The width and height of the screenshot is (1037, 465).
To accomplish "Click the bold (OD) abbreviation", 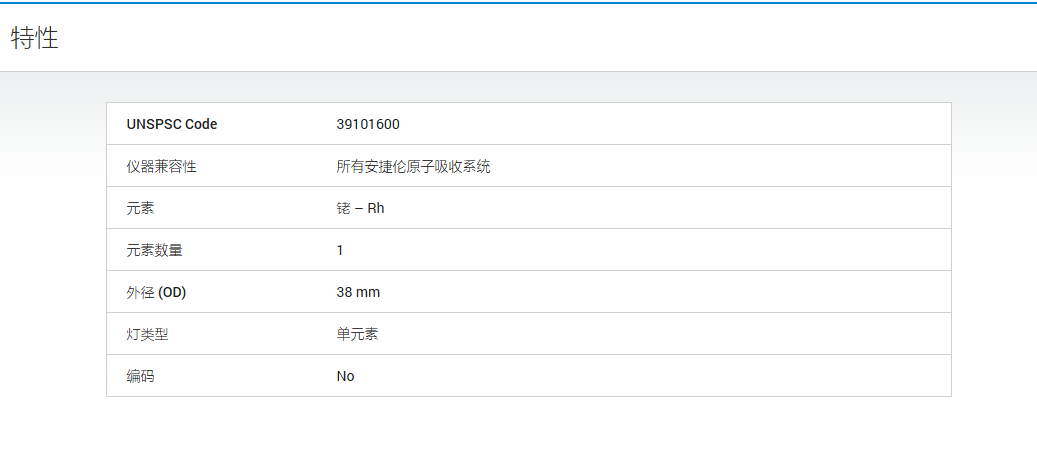I will click(172, 292).
